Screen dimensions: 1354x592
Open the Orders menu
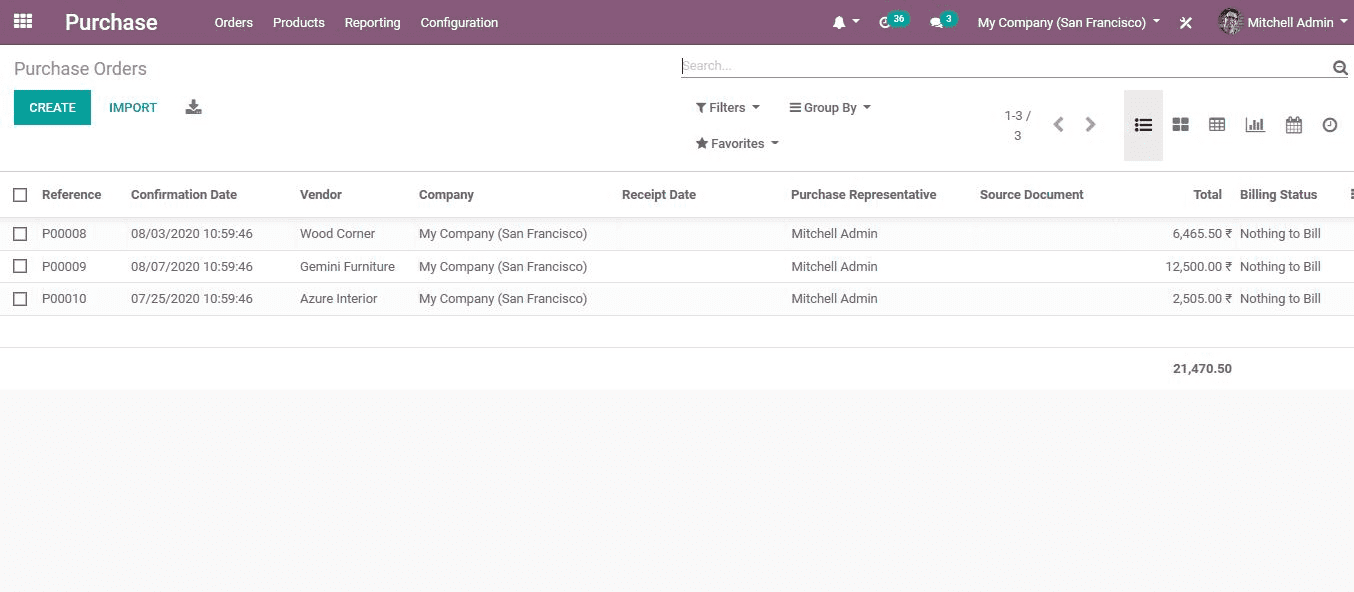[233, 22]
